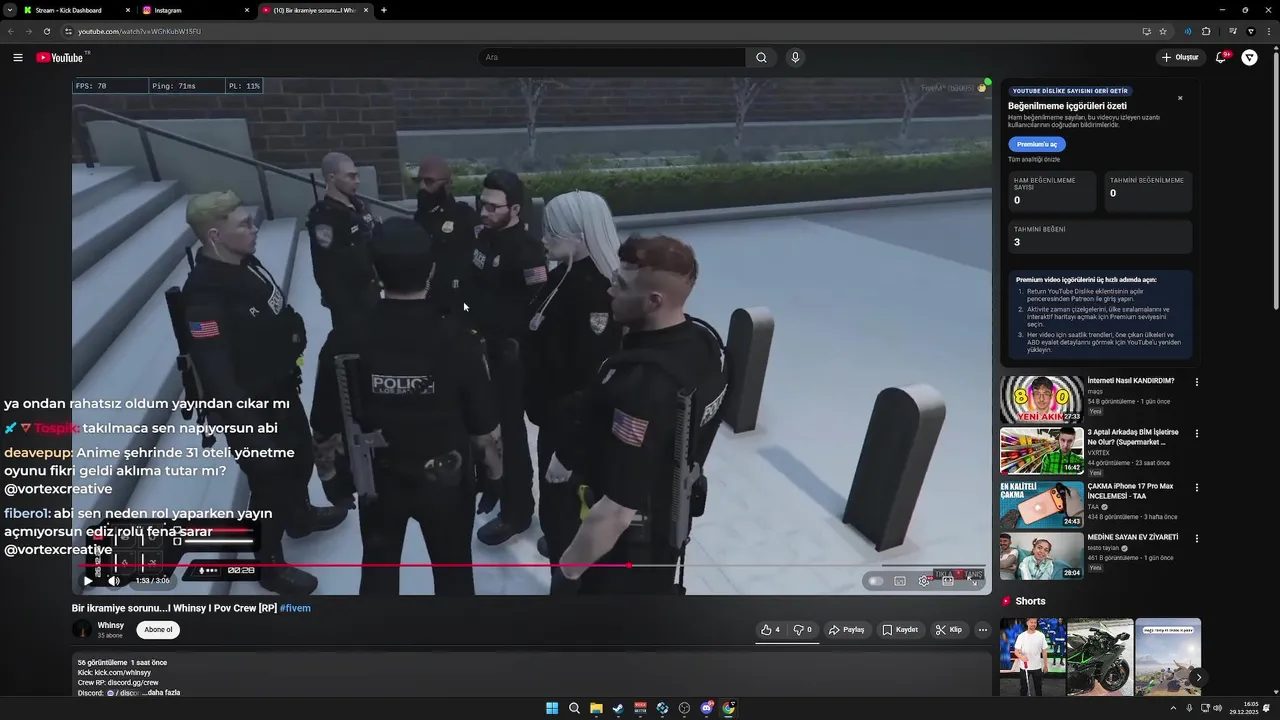This screenshot has height=720, width=1280.
Task: Click the youtube.com address bar
Action: [600, 31]
